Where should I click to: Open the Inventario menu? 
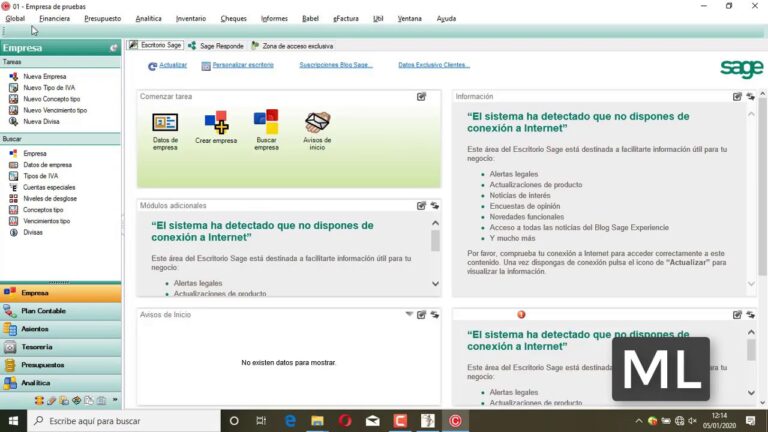191,19
